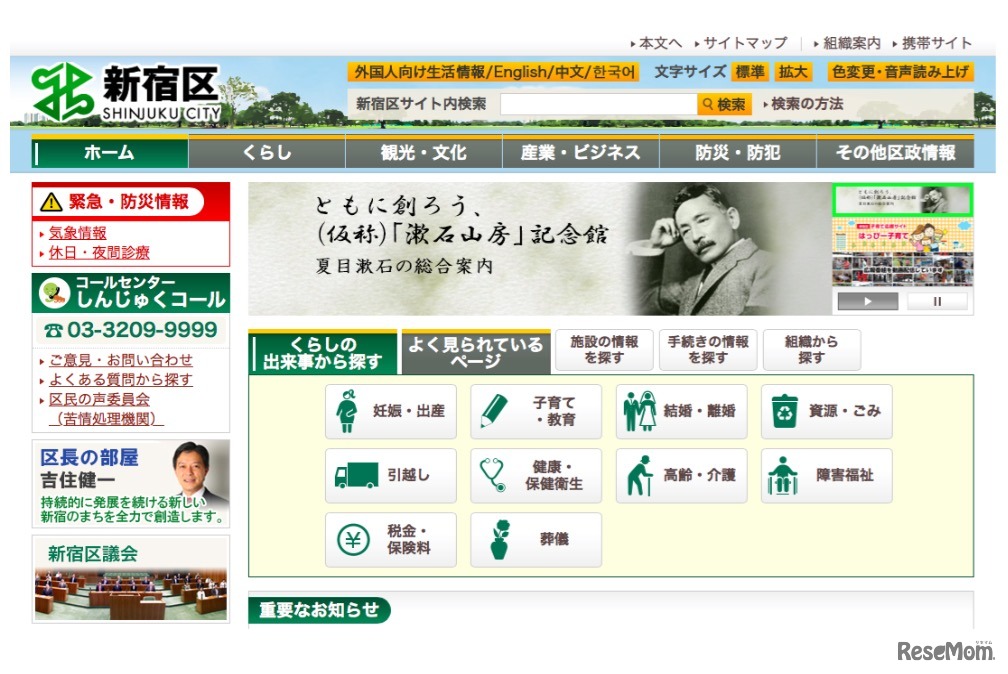Open color change and read-aloud settings
The image size is (1008, 674).
(x=900, y=72)
